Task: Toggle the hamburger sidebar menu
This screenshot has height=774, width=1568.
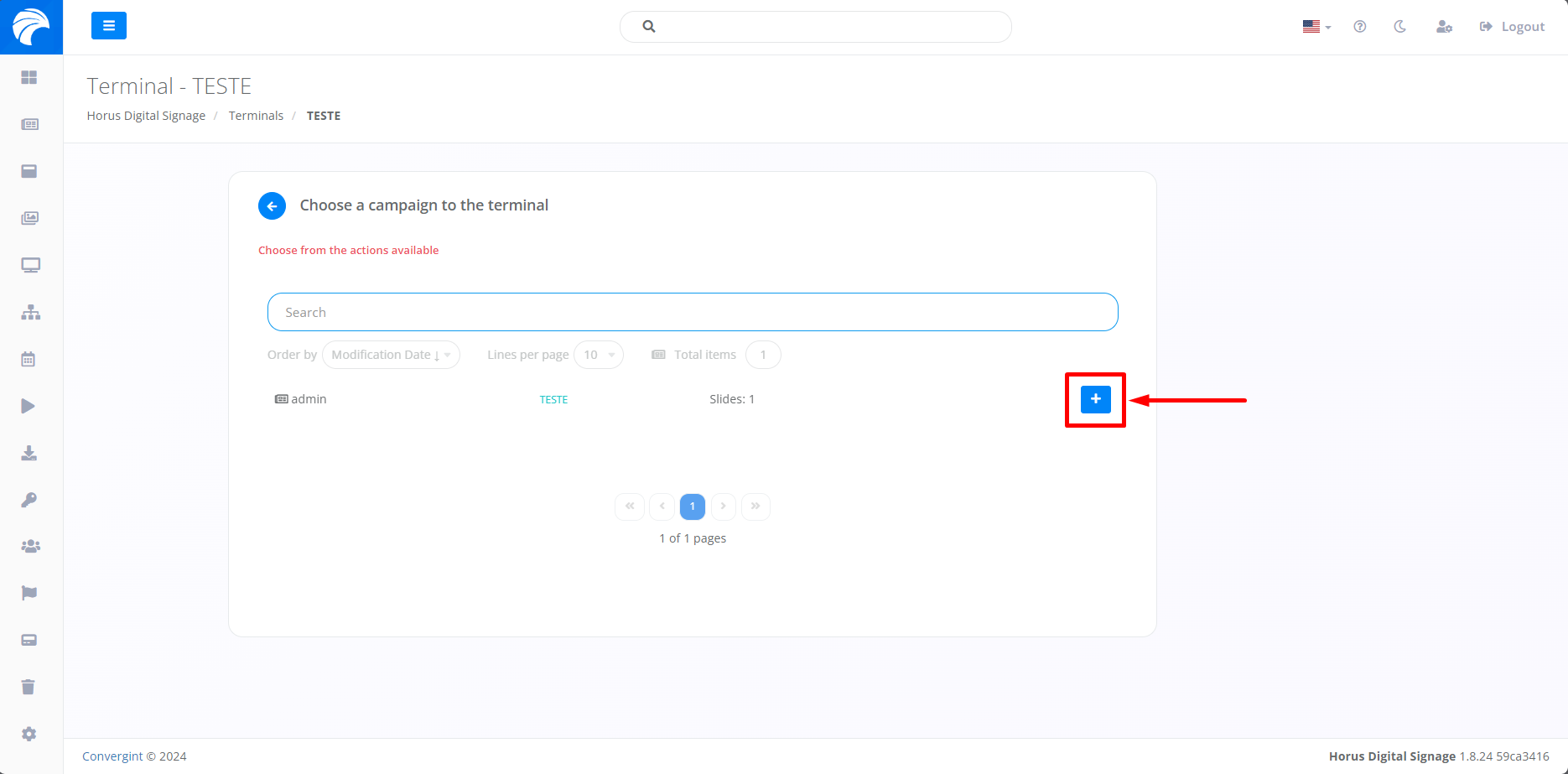Action: coord(109,26)
